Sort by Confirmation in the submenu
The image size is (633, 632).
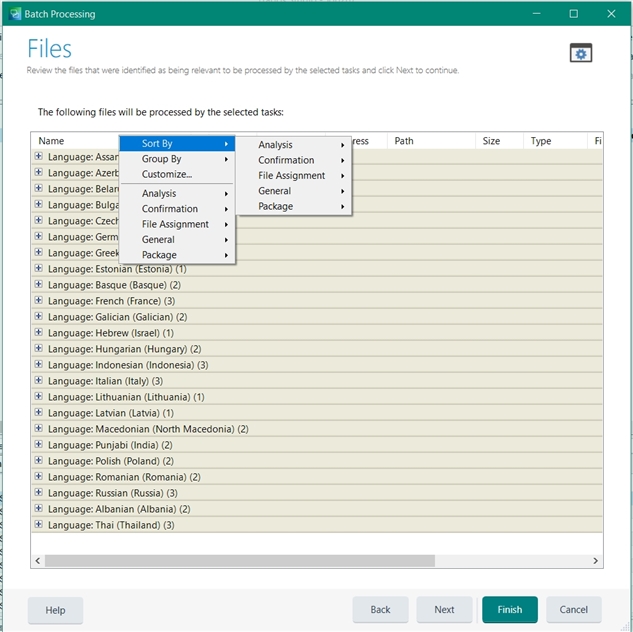click(x=293, y=160)
